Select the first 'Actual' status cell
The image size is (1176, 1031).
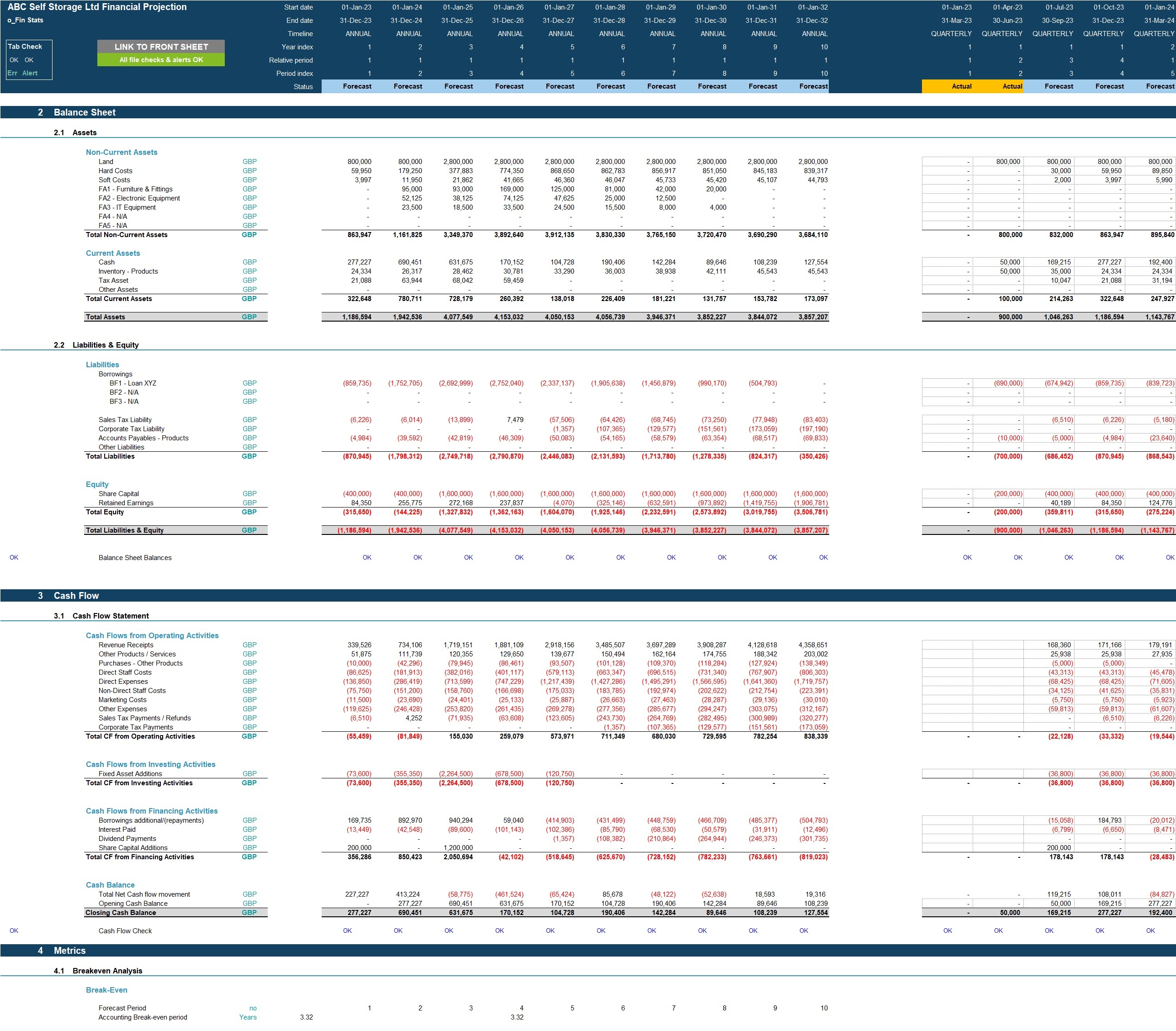coord(961,86)
